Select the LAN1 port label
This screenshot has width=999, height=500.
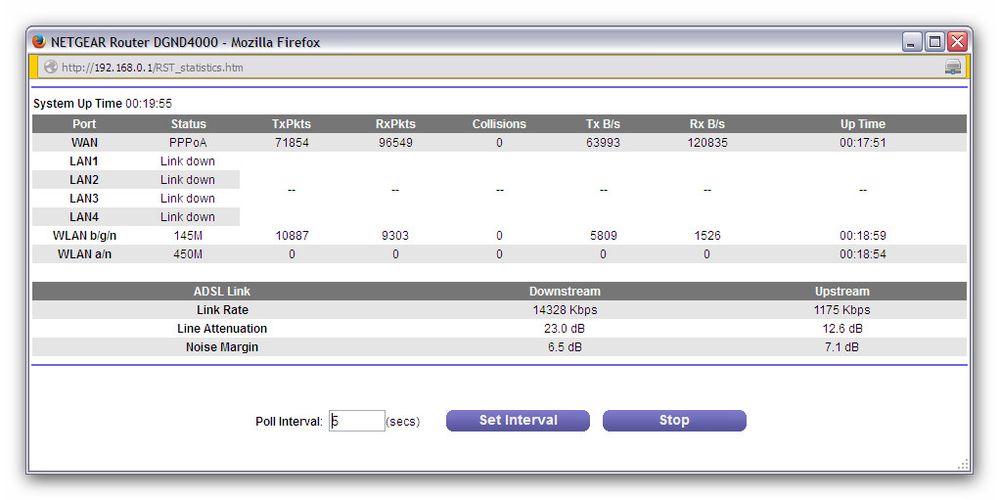(x=84, y=161)
